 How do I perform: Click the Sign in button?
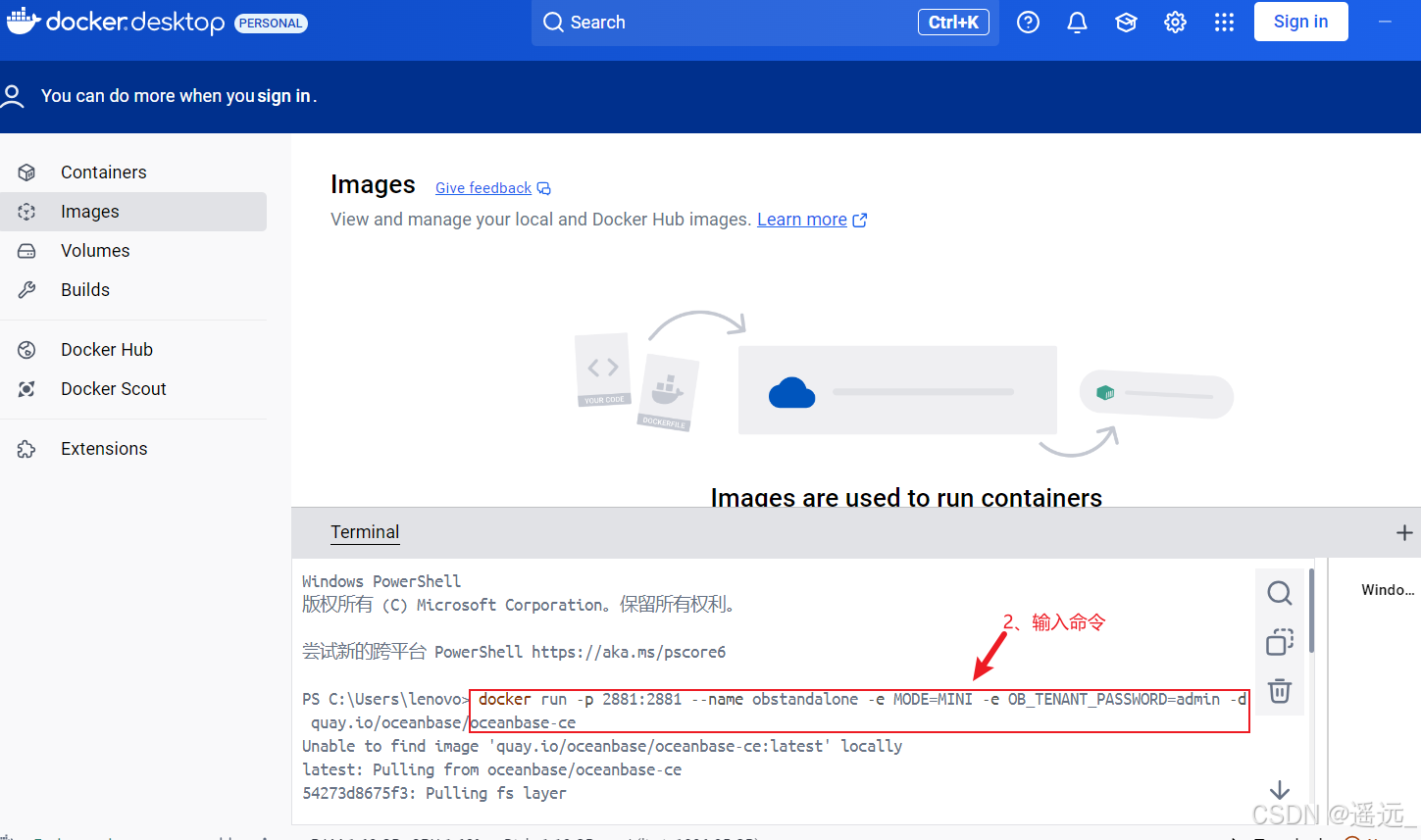point(1300,22)
